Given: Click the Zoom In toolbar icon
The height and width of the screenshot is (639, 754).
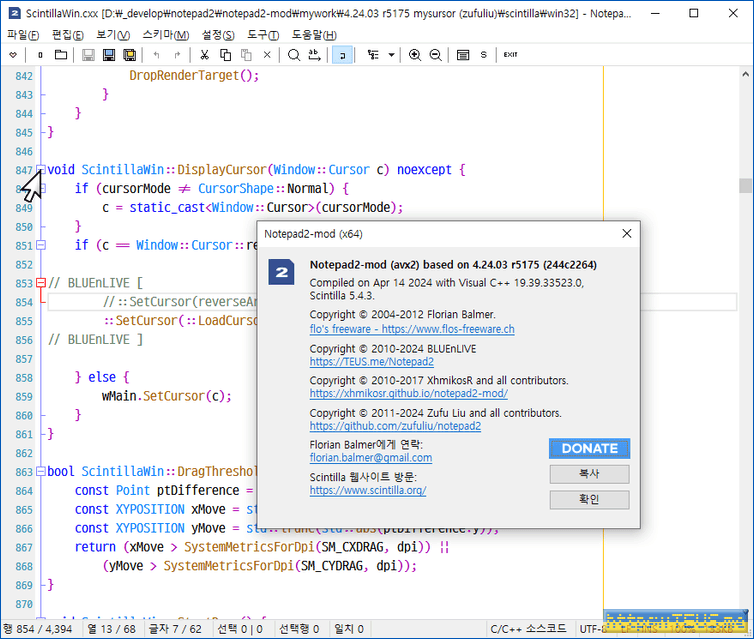Looking at the screenshot, I should (415, 54).
